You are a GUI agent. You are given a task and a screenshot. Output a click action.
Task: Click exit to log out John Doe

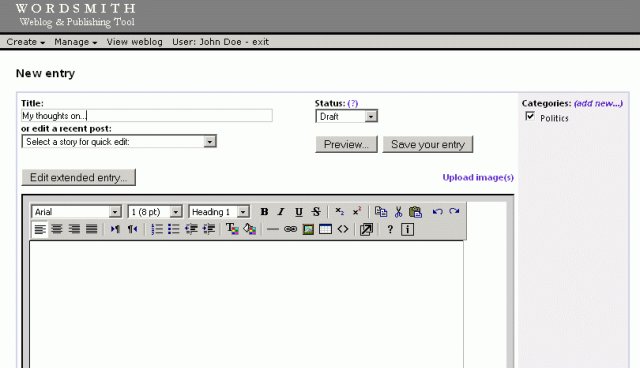coord(260,42)
